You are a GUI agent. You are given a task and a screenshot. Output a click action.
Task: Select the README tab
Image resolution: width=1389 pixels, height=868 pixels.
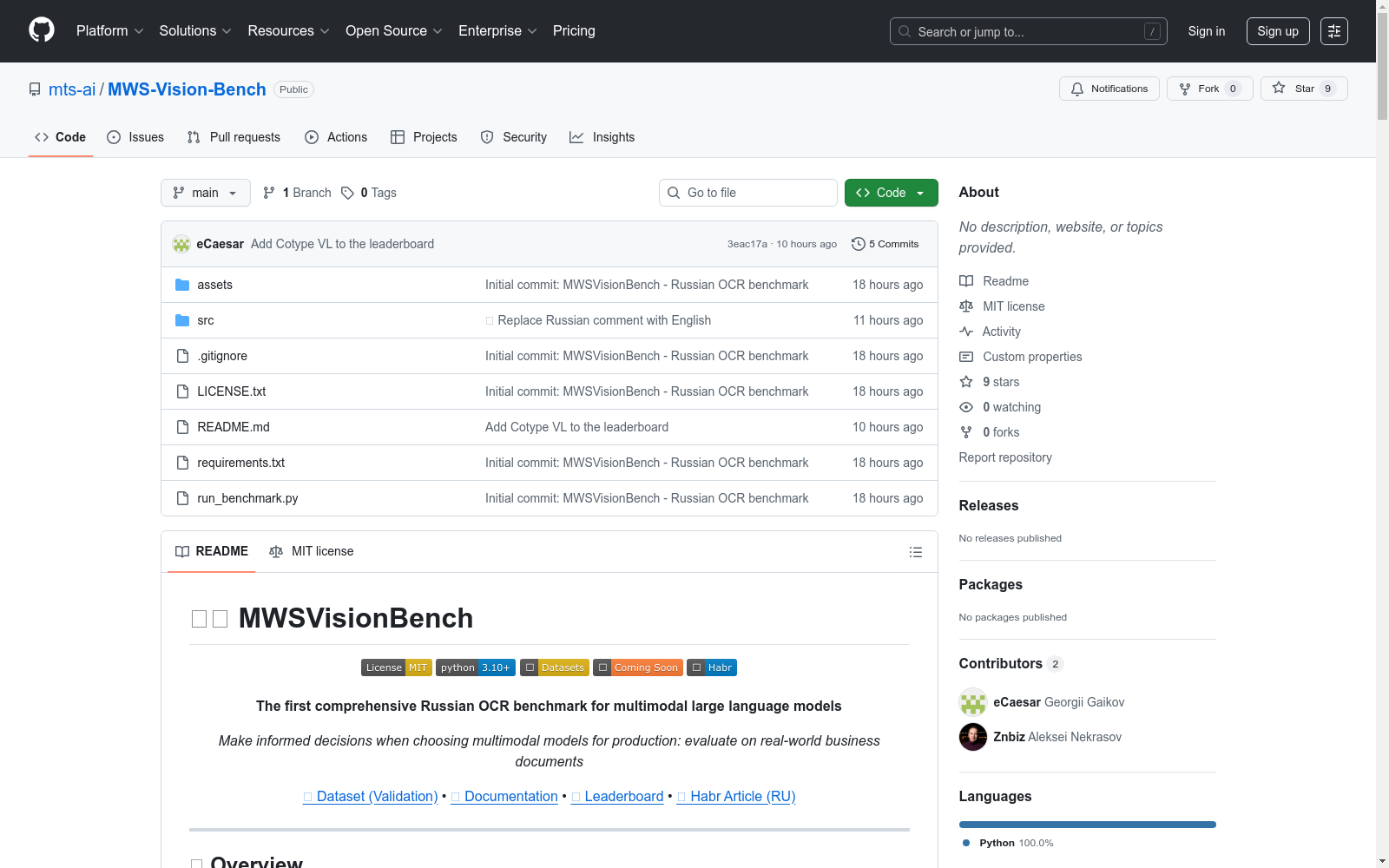tap(212, 552)
